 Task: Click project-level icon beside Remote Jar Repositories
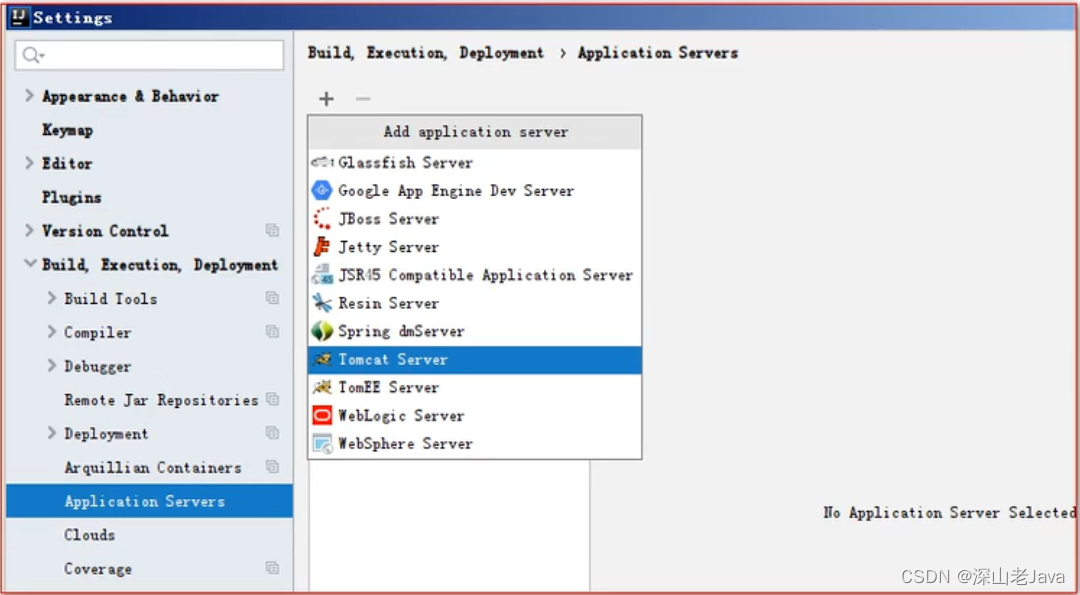click(x=273, y=399)
